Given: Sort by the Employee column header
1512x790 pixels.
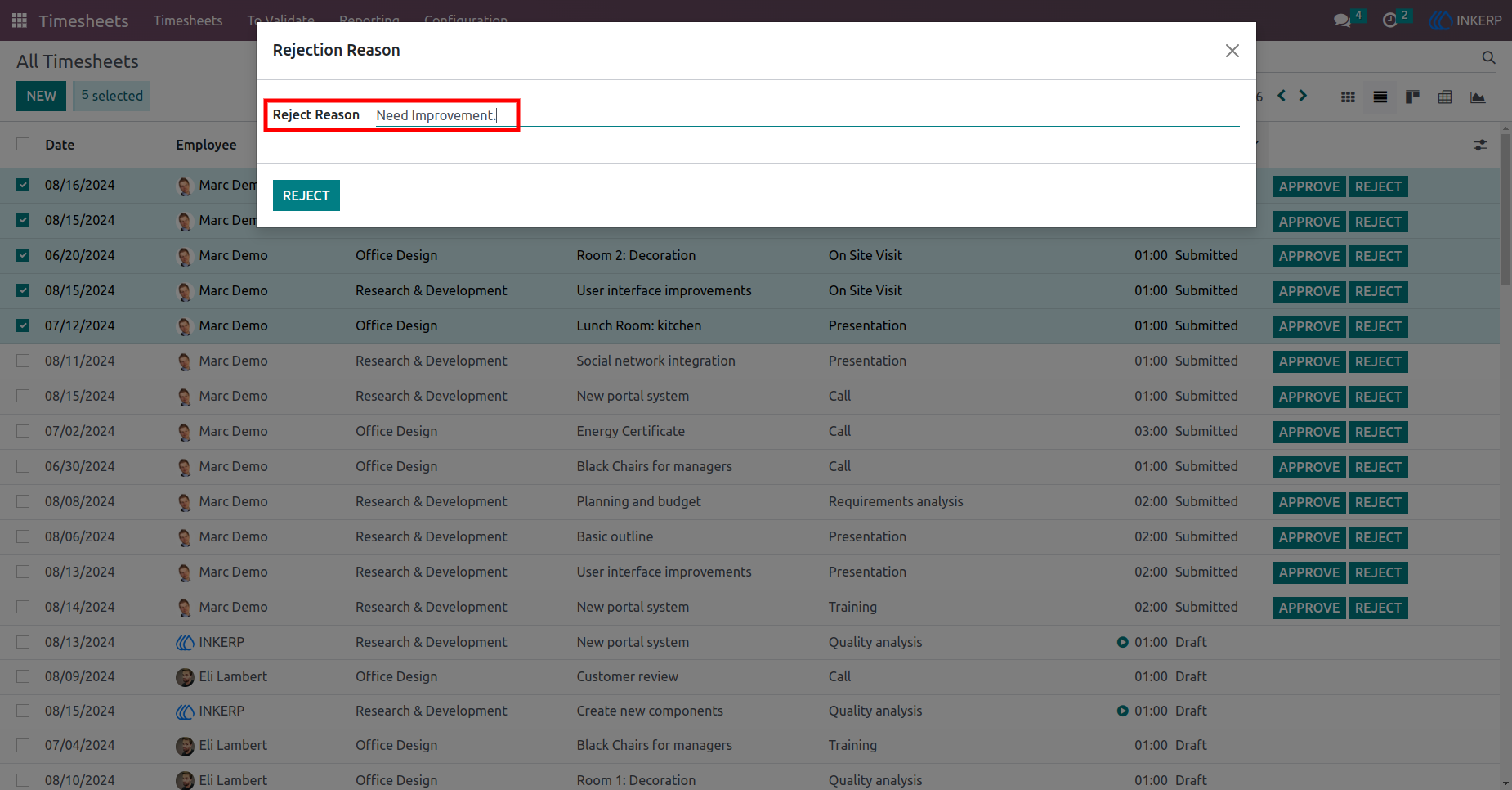Looking at the screenshot, I should point(206,145).
